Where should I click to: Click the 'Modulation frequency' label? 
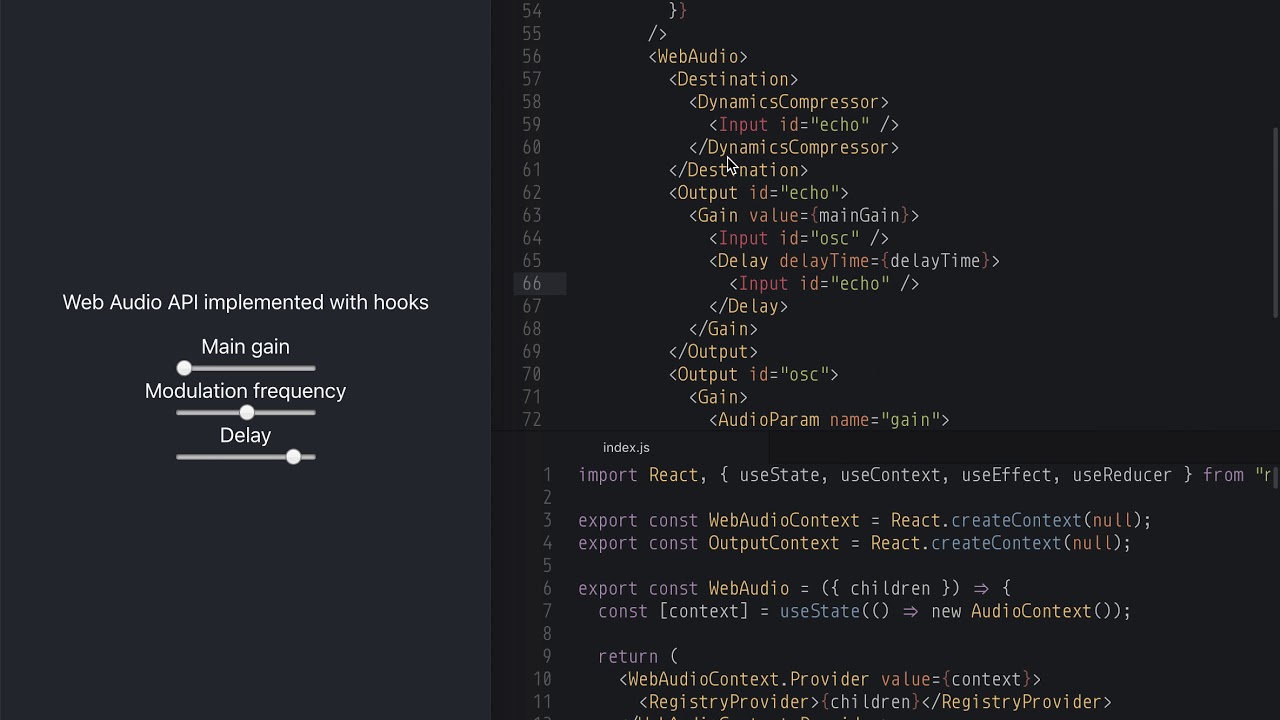(x=245, y=391)
